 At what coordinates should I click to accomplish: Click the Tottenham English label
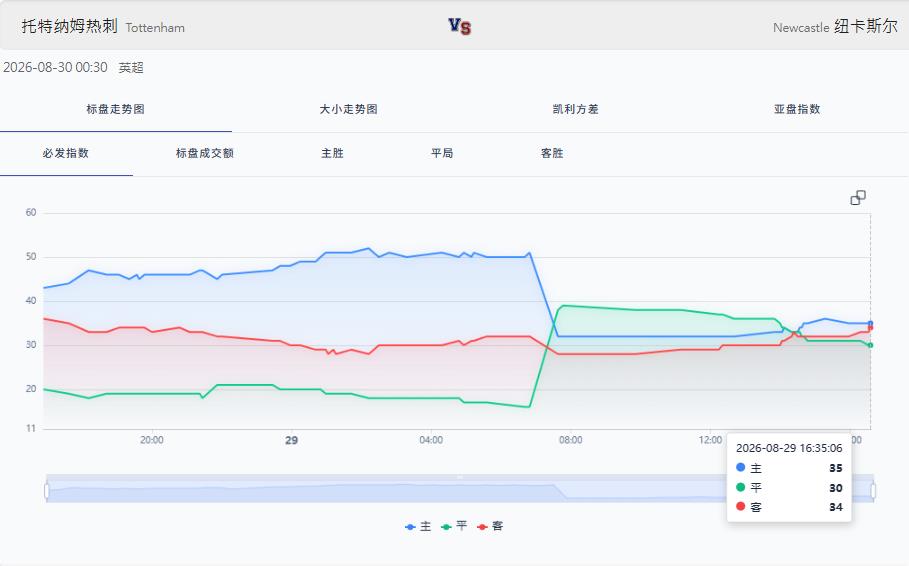coord(155,28)
